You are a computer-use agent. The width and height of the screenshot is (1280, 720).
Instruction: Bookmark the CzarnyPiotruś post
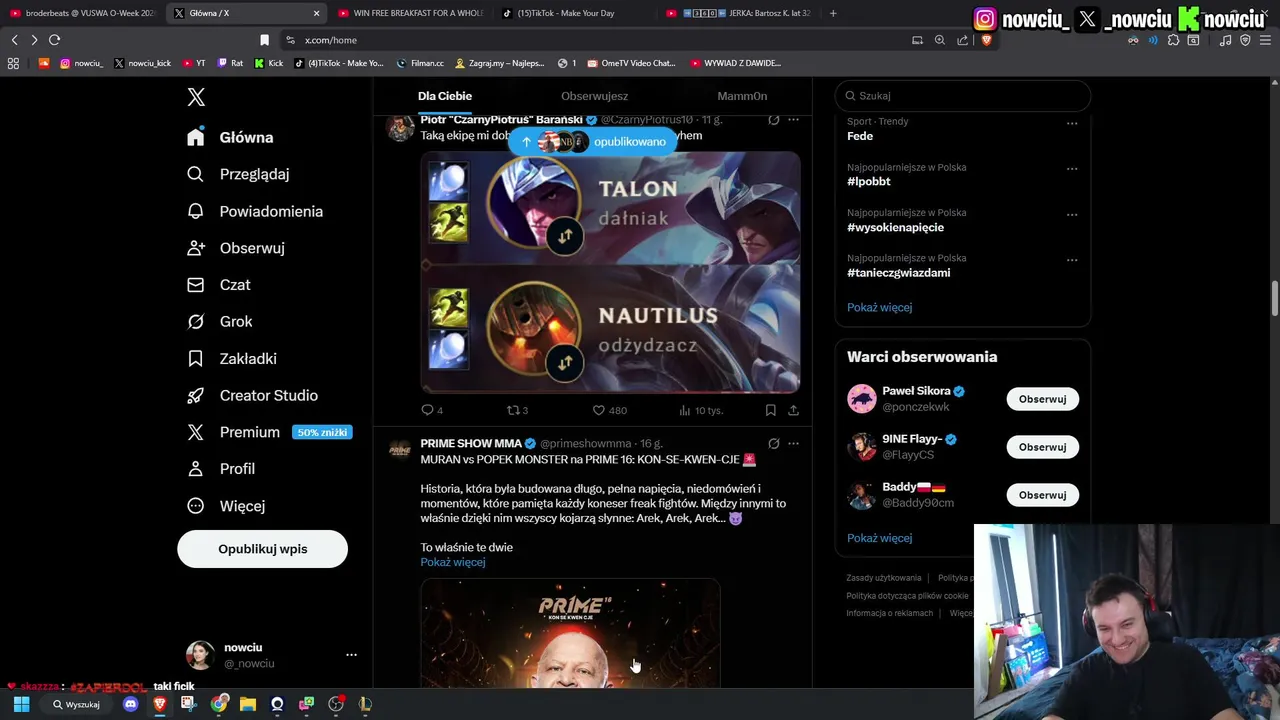click(770, 410)
